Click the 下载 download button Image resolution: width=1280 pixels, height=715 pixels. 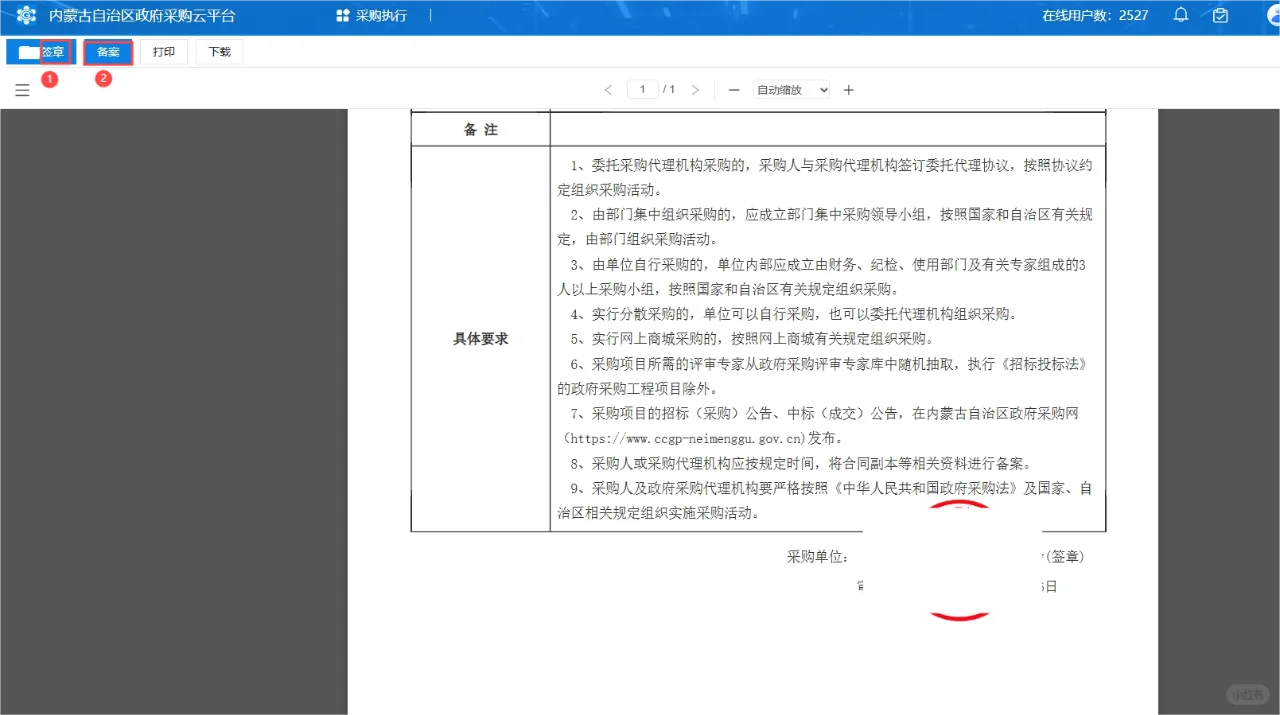tap(219, 52)
